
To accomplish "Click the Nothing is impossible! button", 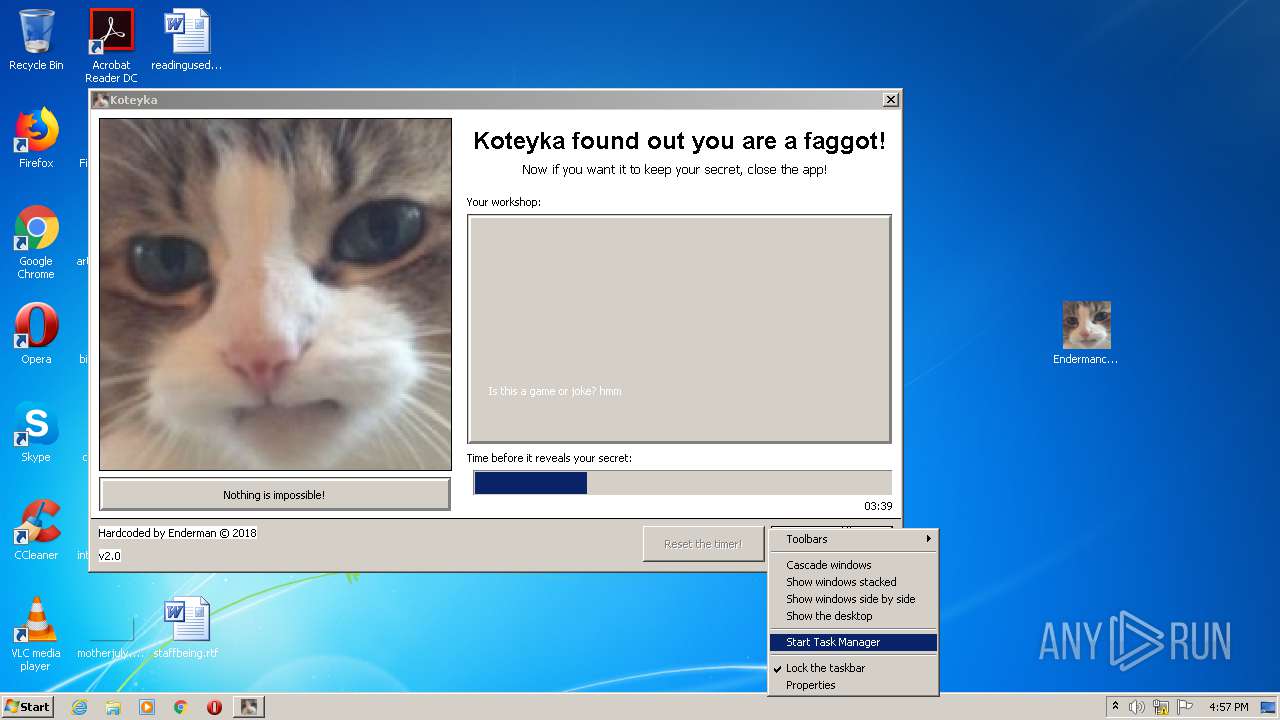I will 274,494.
